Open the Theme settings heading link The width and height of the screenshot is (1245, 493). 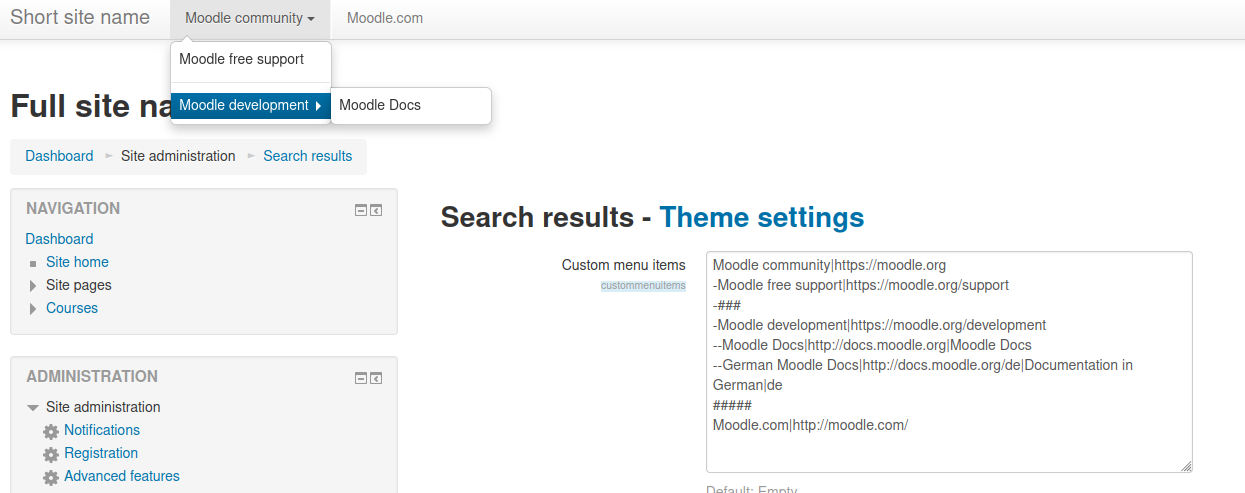(762, 217)
